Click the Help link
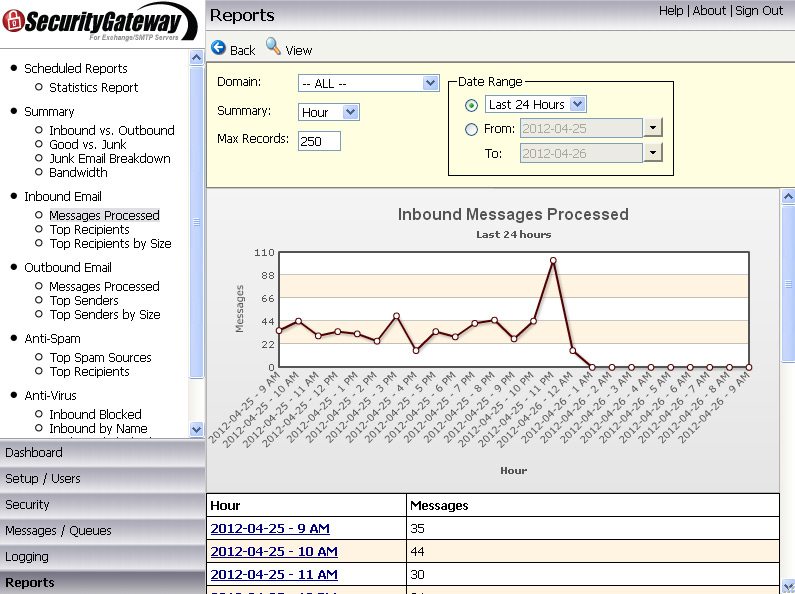 click(671, 11)
